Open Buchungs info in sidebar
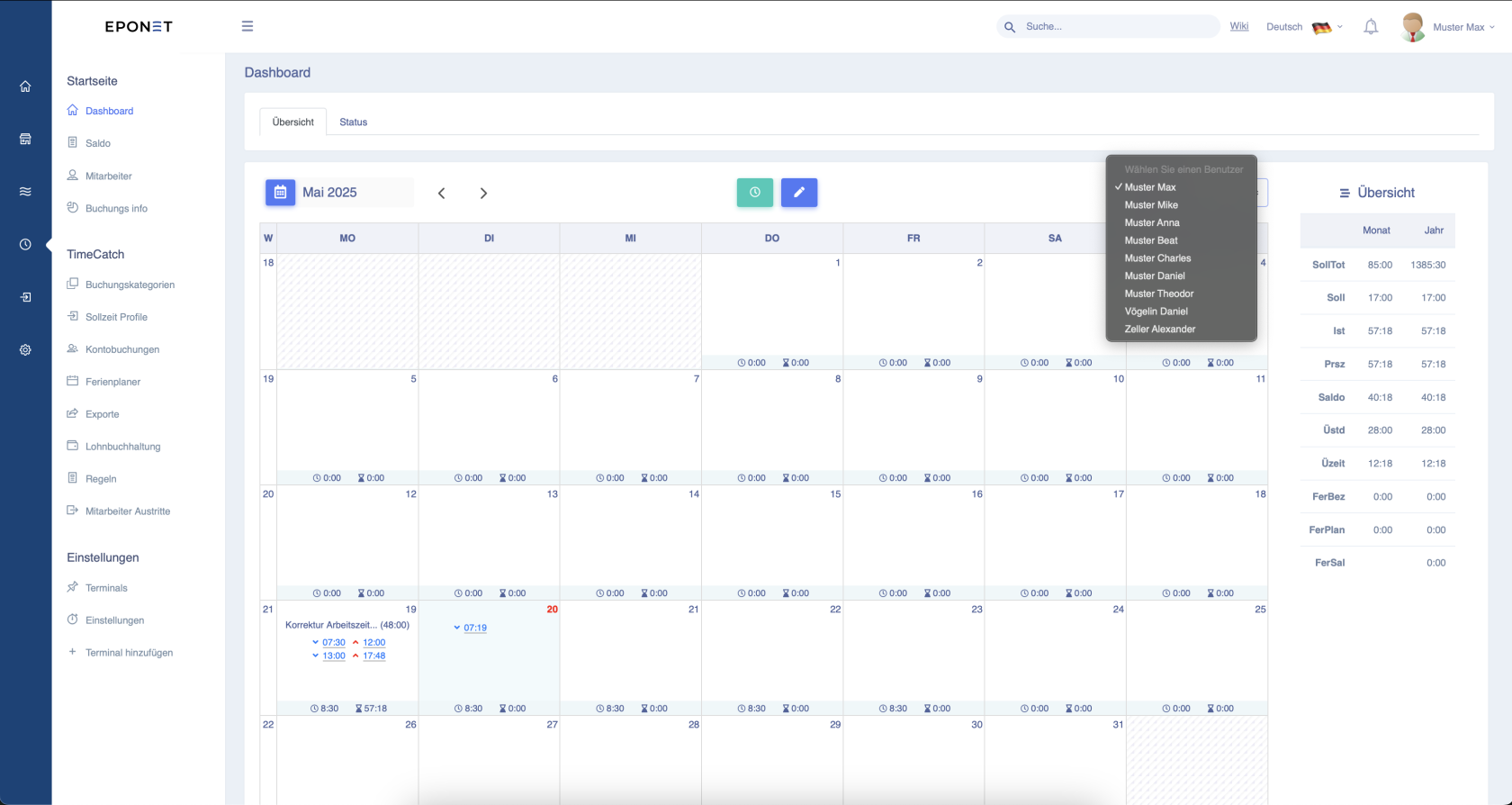 [116, 208]
